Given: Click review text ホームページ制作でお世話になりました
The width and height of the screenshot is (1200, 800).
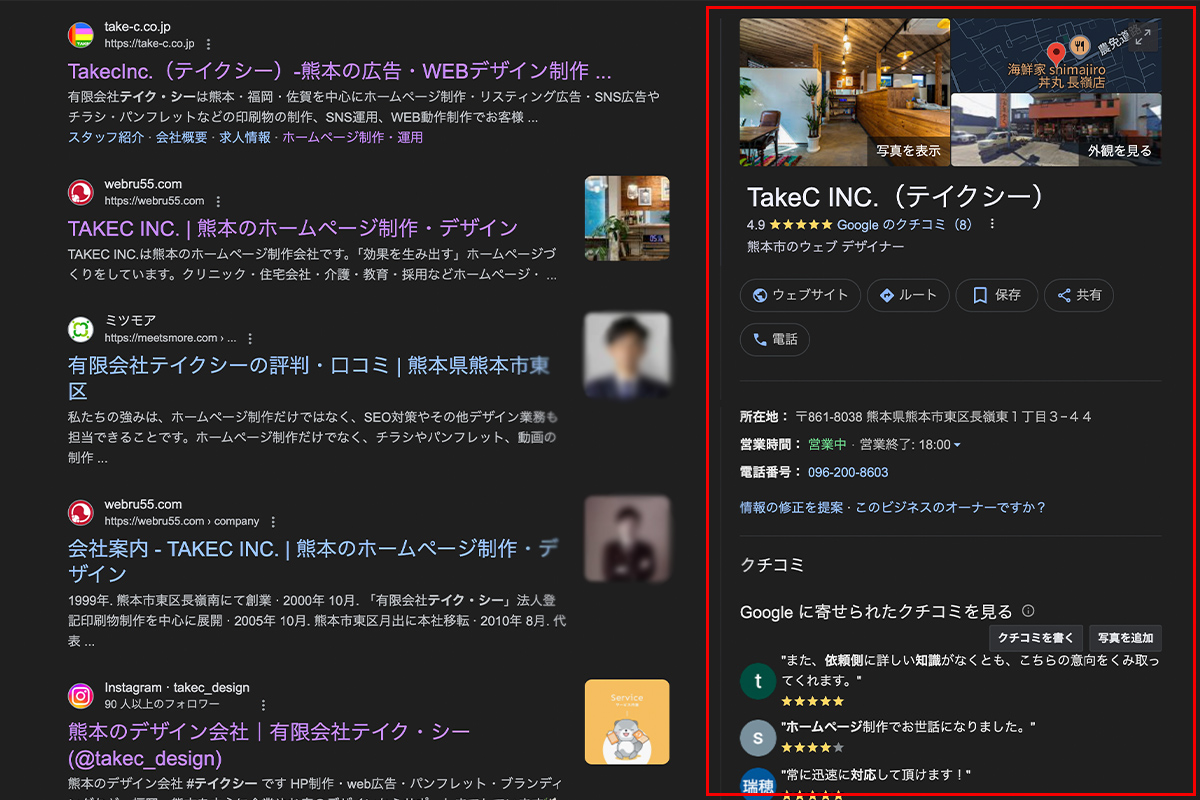Looking at the screenshot, I should click(x=908, y=727).
